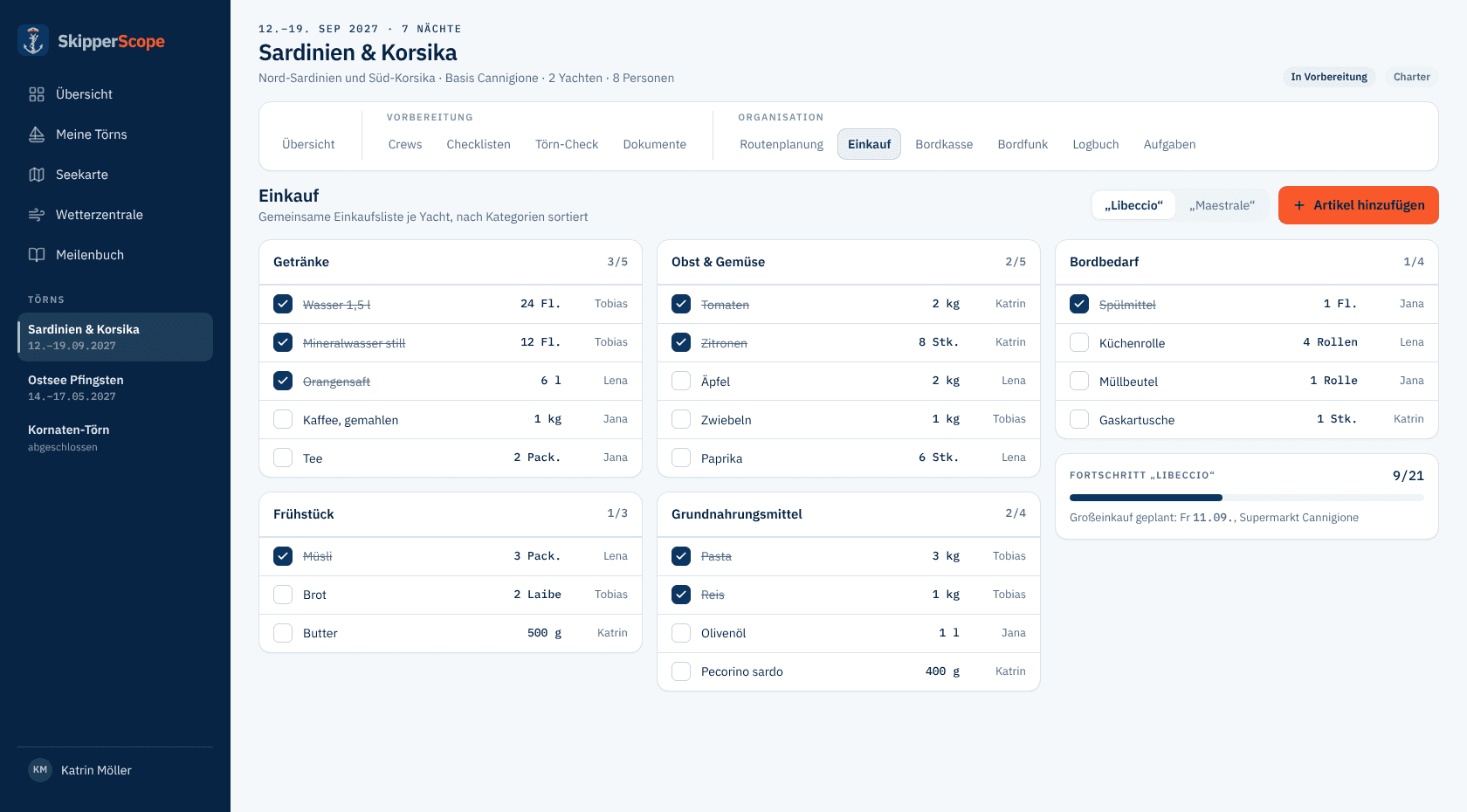Select the „Libeccio“ yacht list
Viewport: 1467px width, 812px height.
pyautogui.click(x=1133, y=205)
